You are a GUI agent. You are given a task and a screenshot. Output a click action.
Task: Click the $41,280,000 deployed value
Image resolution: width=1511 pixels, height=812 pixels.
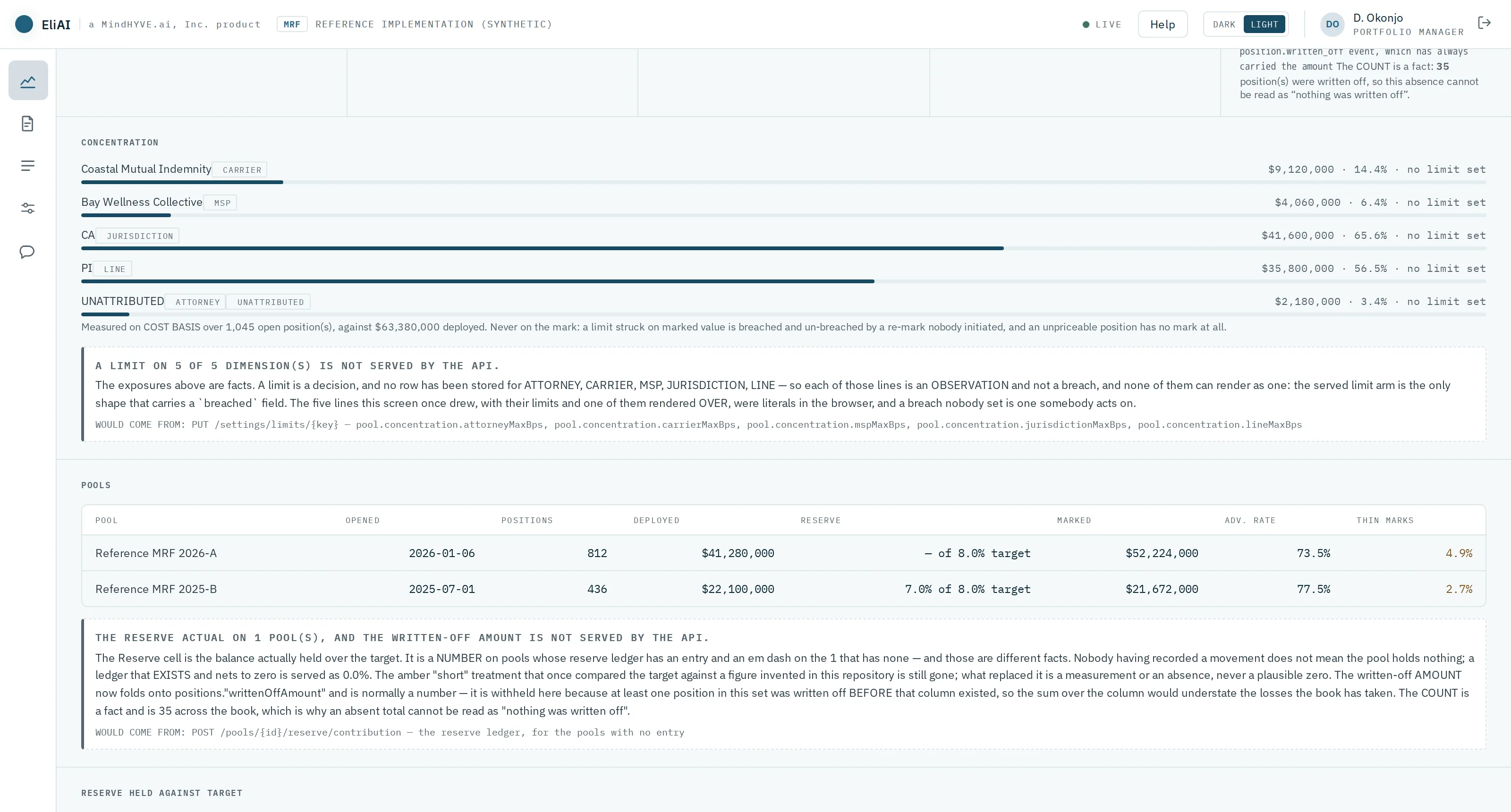tap(737, 553)
